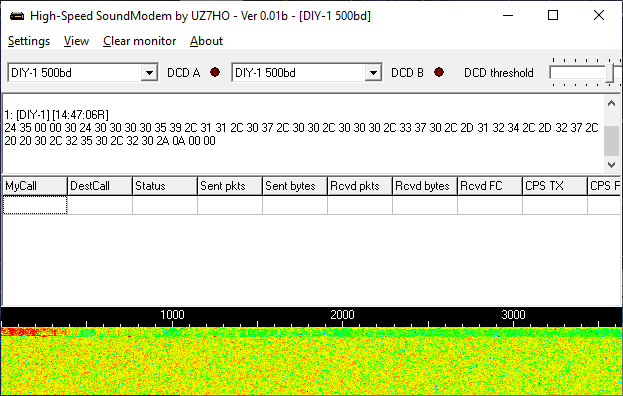Click the monitor scrollbar down arrow
The image size is (623, 396).
611,164
